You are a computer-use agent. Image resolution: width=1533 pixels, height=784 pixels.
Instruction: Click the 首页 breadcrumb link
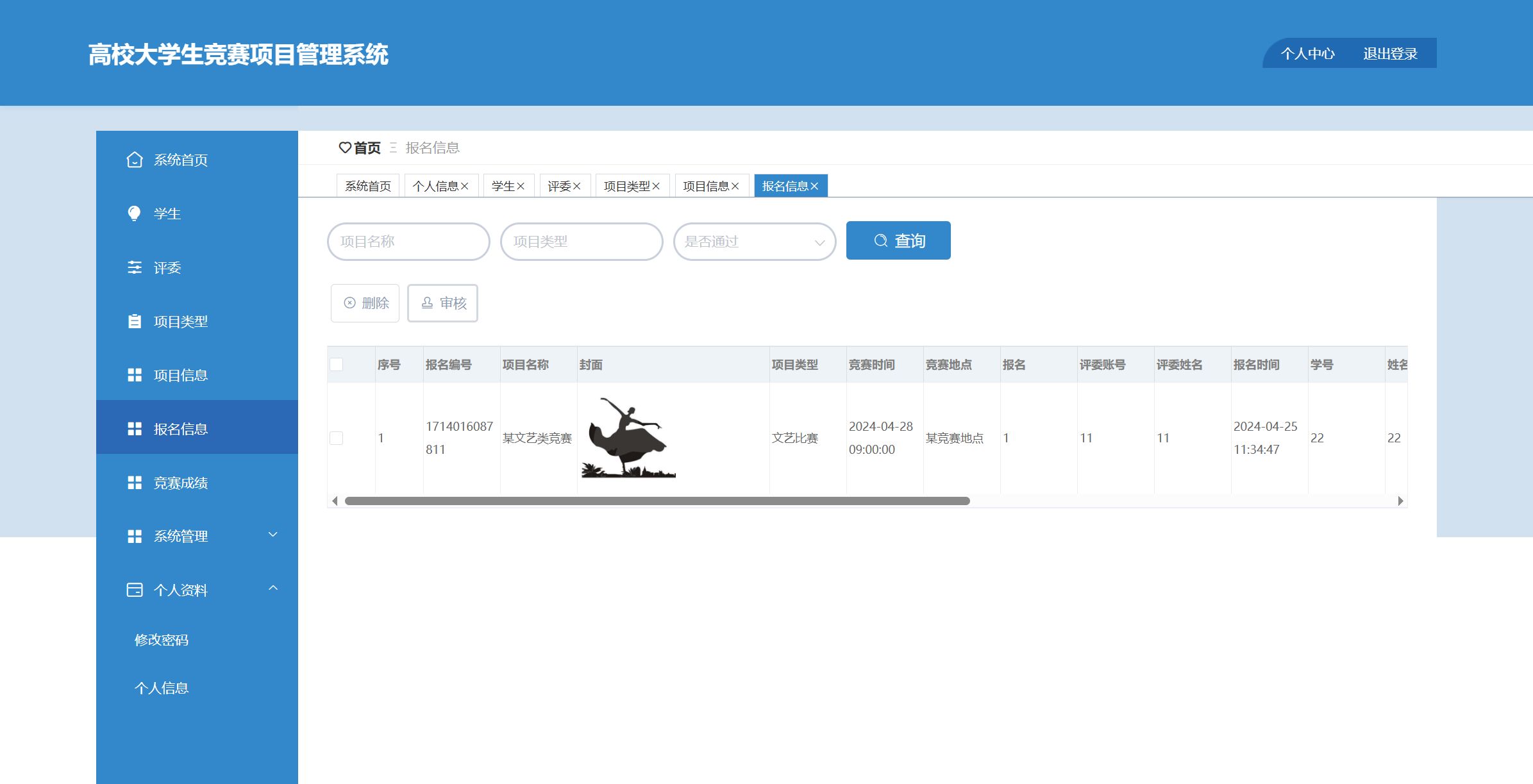pyautogui.click(x=367, y=148)
